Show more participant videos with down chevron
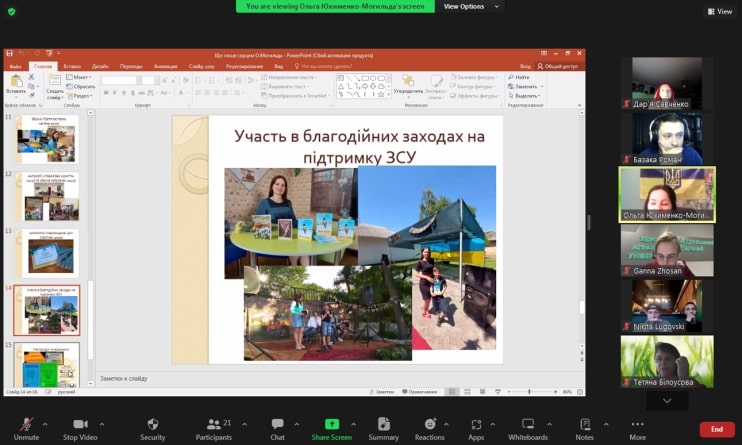The width and height of the screenshot is (742, 445). click(667, 401)
